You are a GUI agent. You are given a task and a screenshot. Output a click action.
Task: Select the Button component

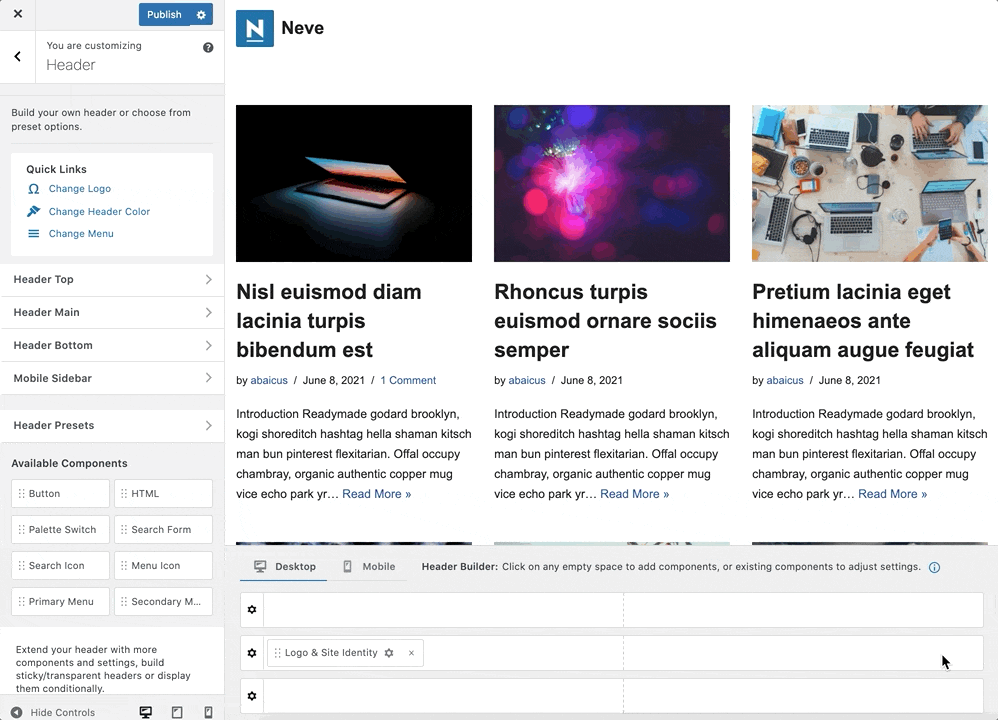tap(60, 493)
